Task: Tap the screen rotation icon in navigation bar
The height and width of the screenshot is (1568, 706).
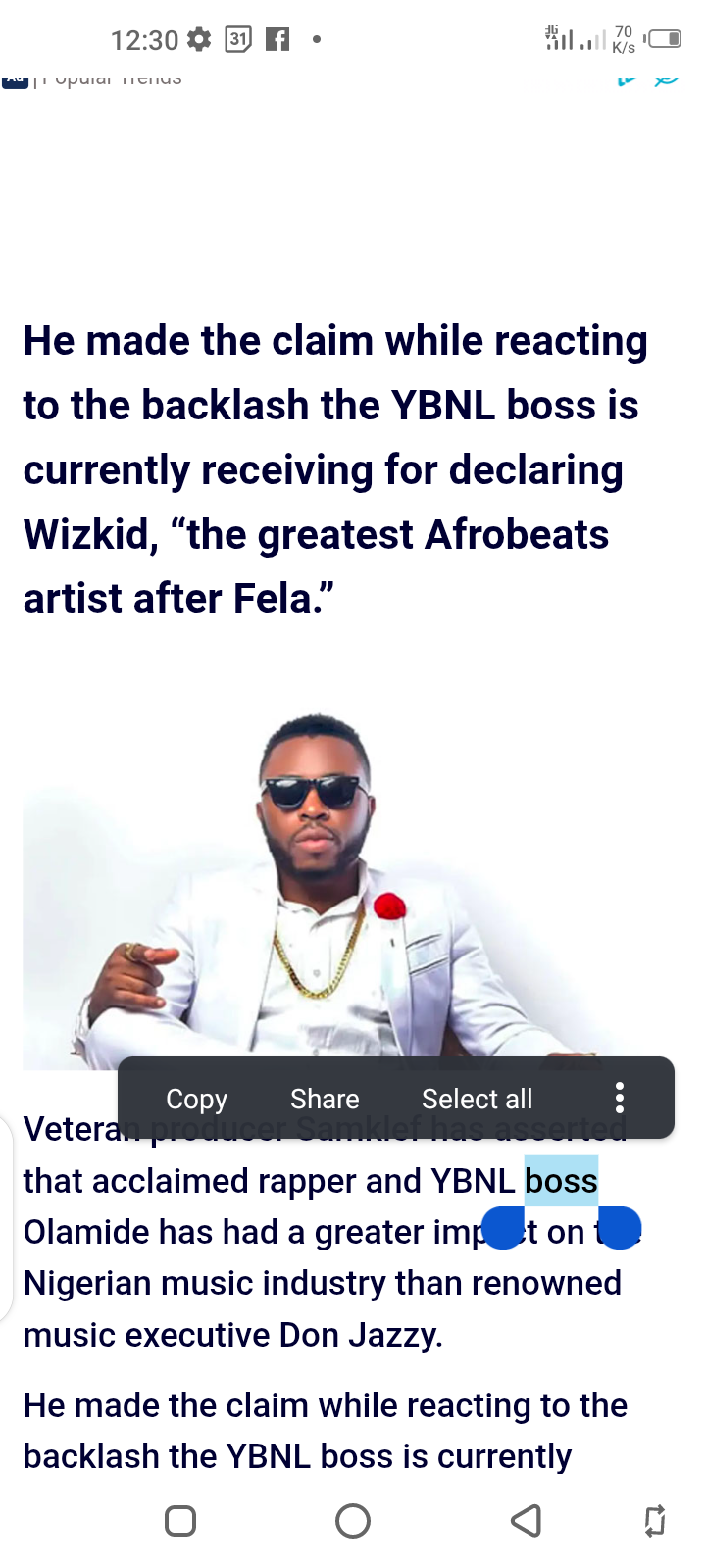Action: point(654,1521)
